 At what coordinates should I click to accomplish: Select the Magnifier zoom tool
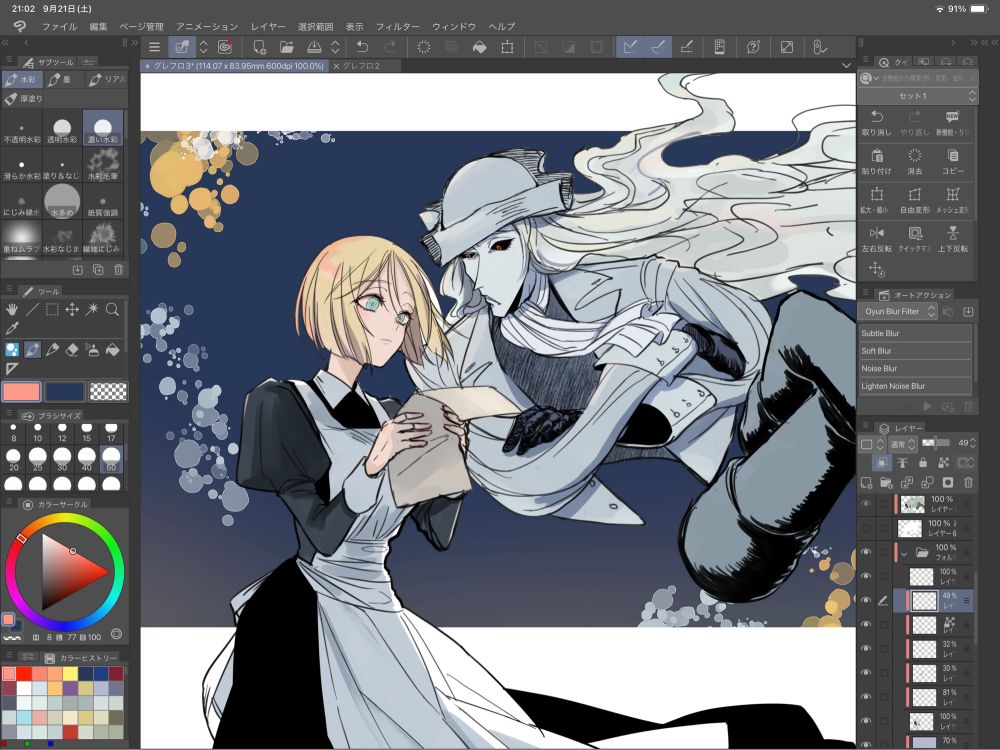[x=112, y=309]
